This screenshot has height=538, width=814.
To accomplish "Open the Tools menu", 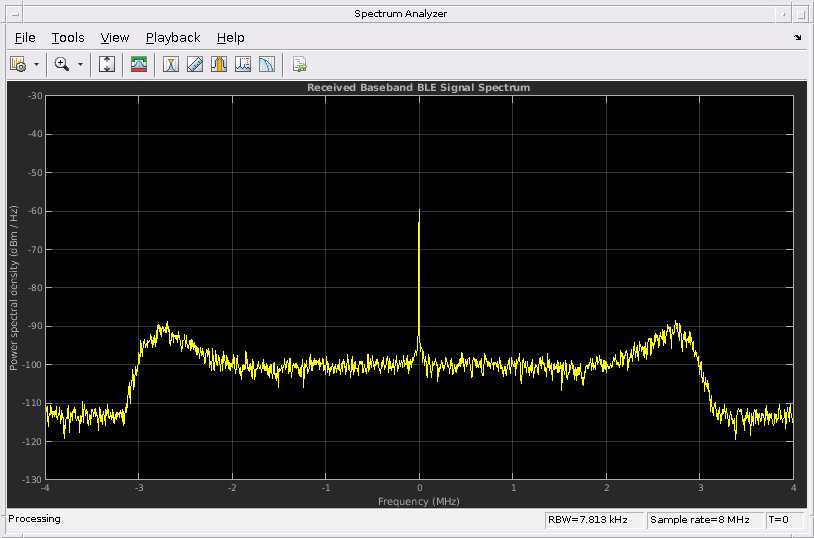I will click(x=68, y=38).
